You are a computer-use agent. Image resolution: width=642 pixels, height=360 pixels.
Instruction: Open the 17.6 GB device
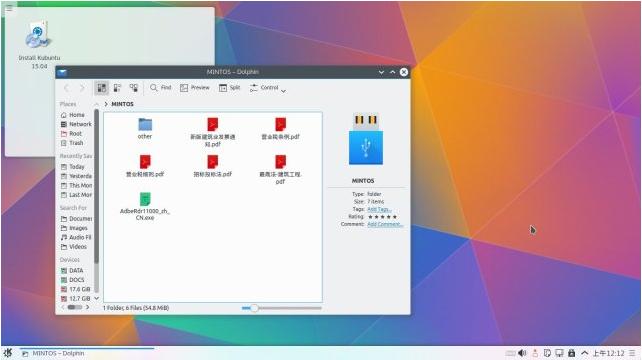pos(76,290)
